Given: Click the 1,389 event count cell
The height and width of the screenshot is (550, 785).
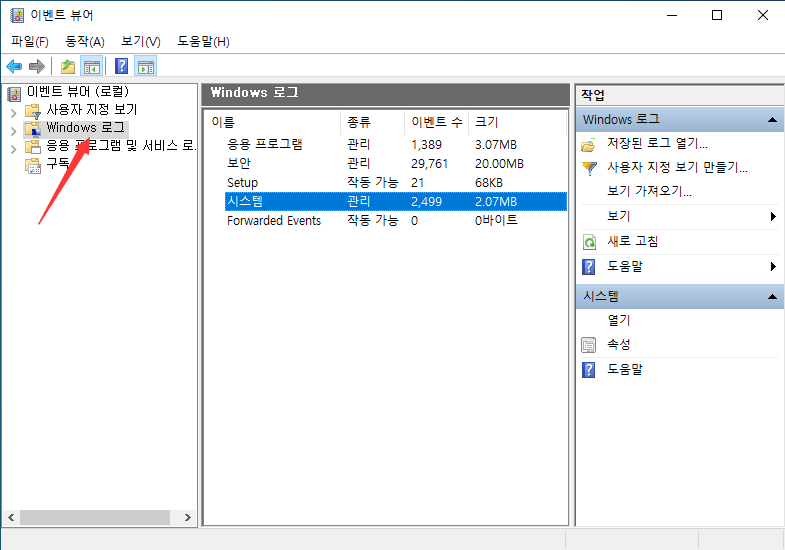Looking at the screenshot, I should click(x=427, y=145).
